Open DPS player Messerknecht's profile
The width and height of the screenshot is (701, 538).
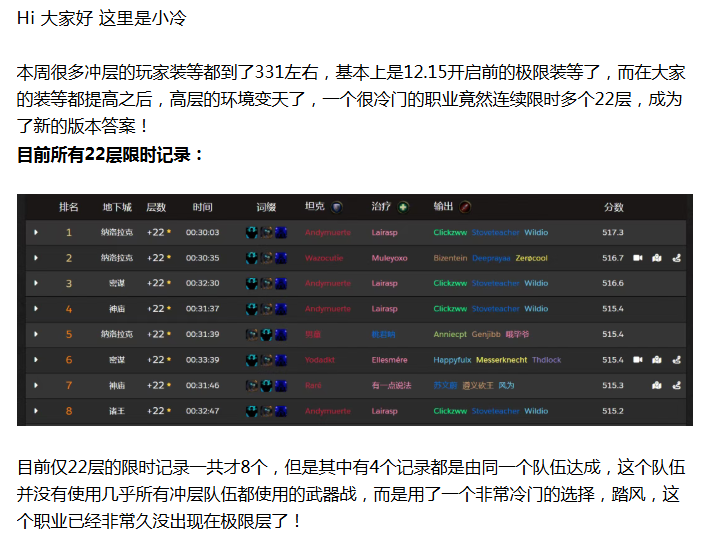(x=501, y=360)
